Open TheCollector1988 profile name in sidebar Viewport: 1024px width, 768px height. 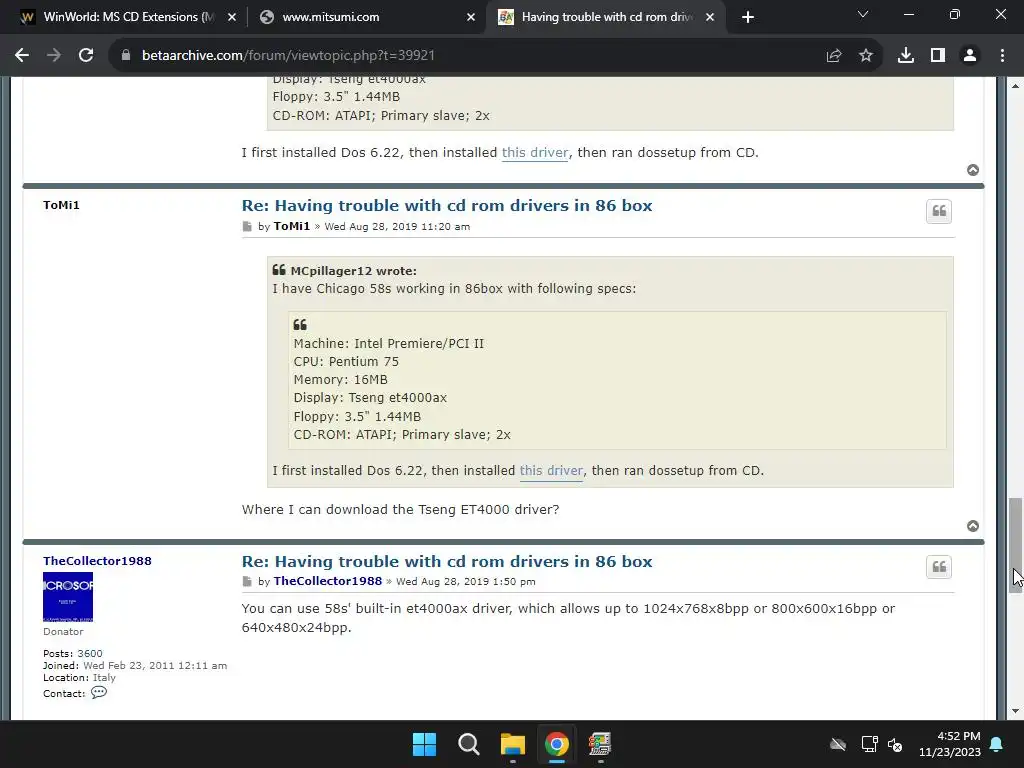(x=97, y=561)
